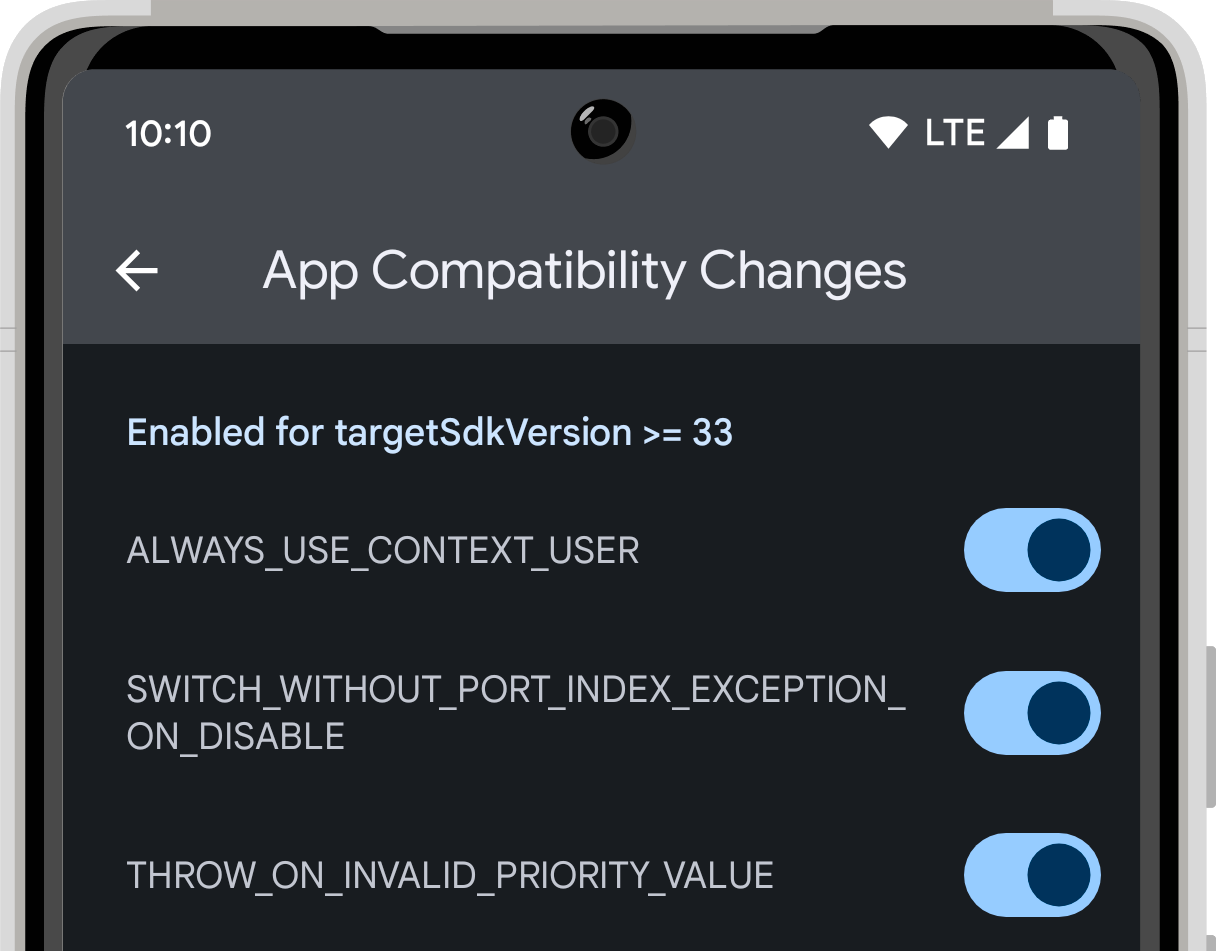
Task: Tap the App Compatibility Changes title
Action: point(584,271)
